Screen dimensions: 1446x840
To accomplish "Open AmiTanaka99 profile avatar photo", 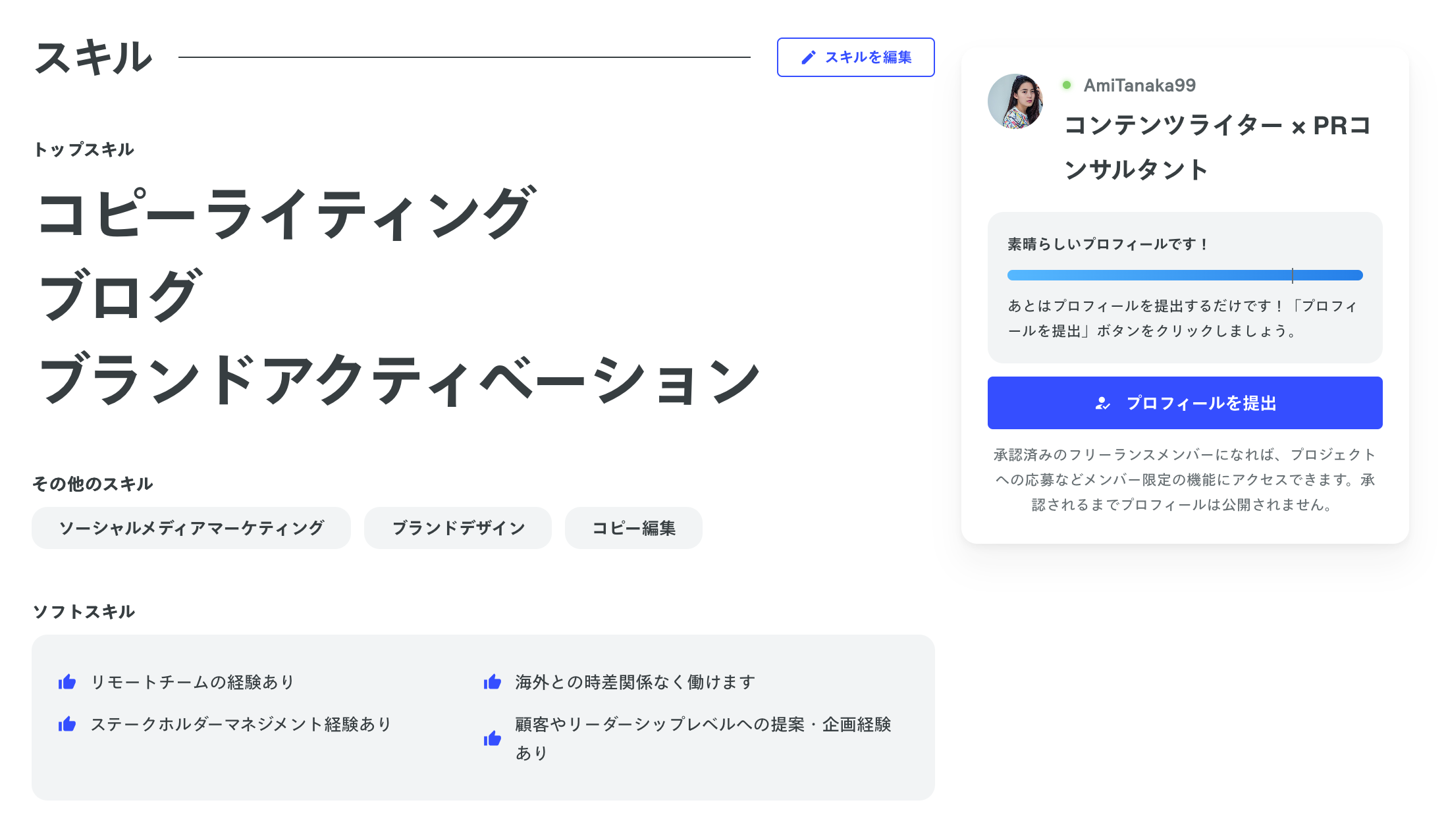I will pos(1015,101).
